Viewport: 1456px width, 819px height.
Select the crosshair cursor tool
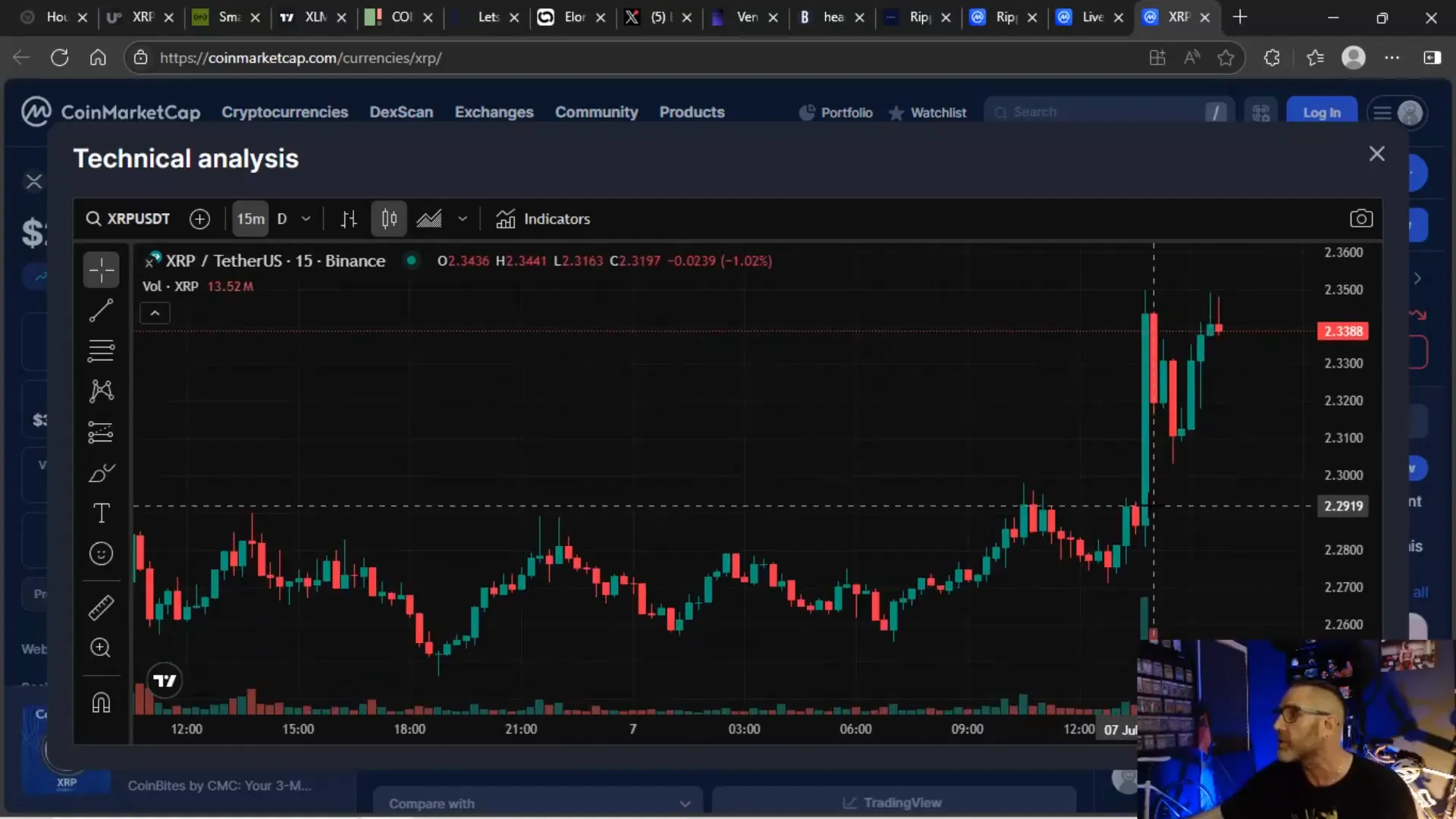coord(101,270)
